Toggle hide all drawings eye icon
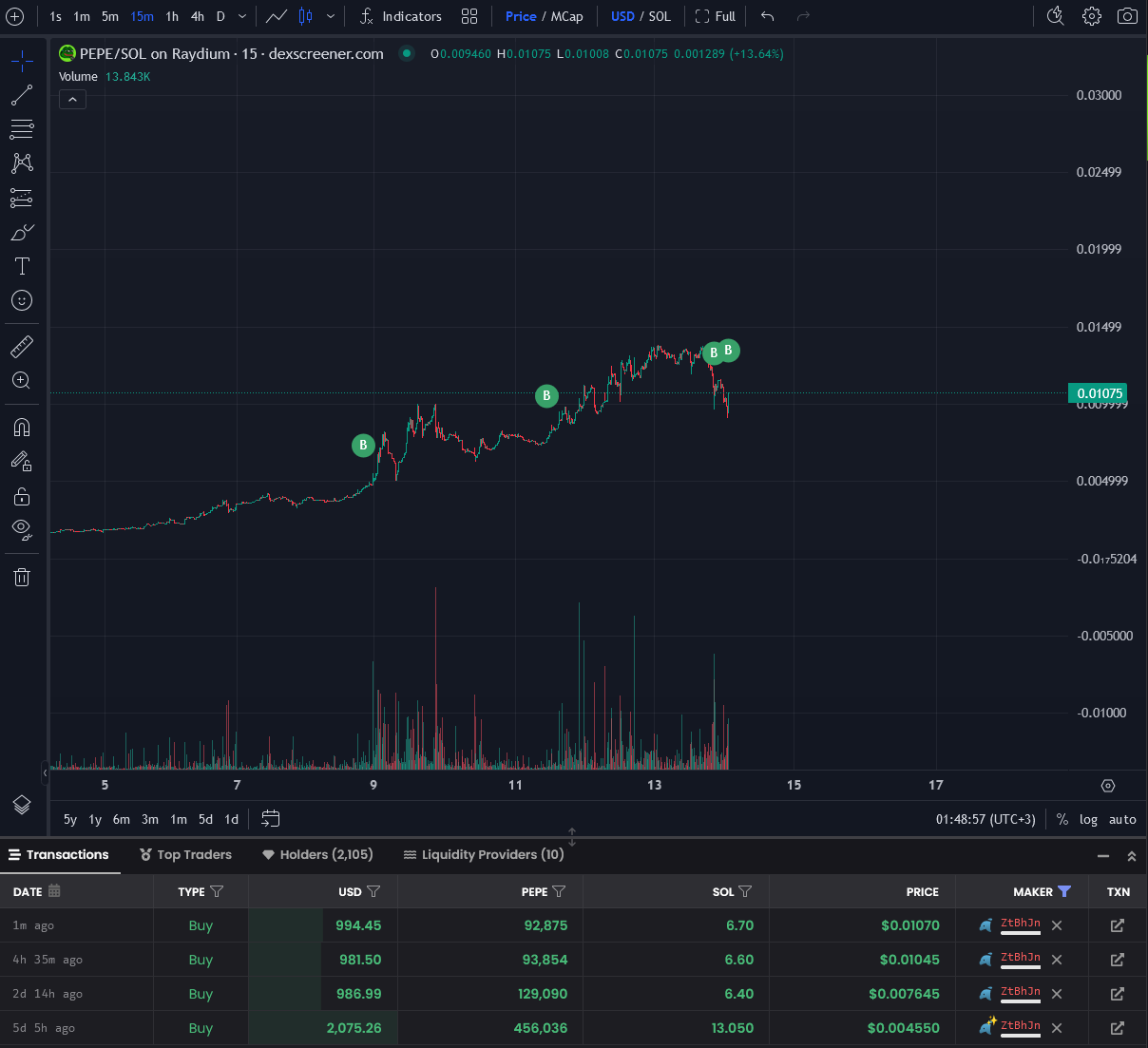Viewport: 1148px width, 1048px height. (22, 529)
